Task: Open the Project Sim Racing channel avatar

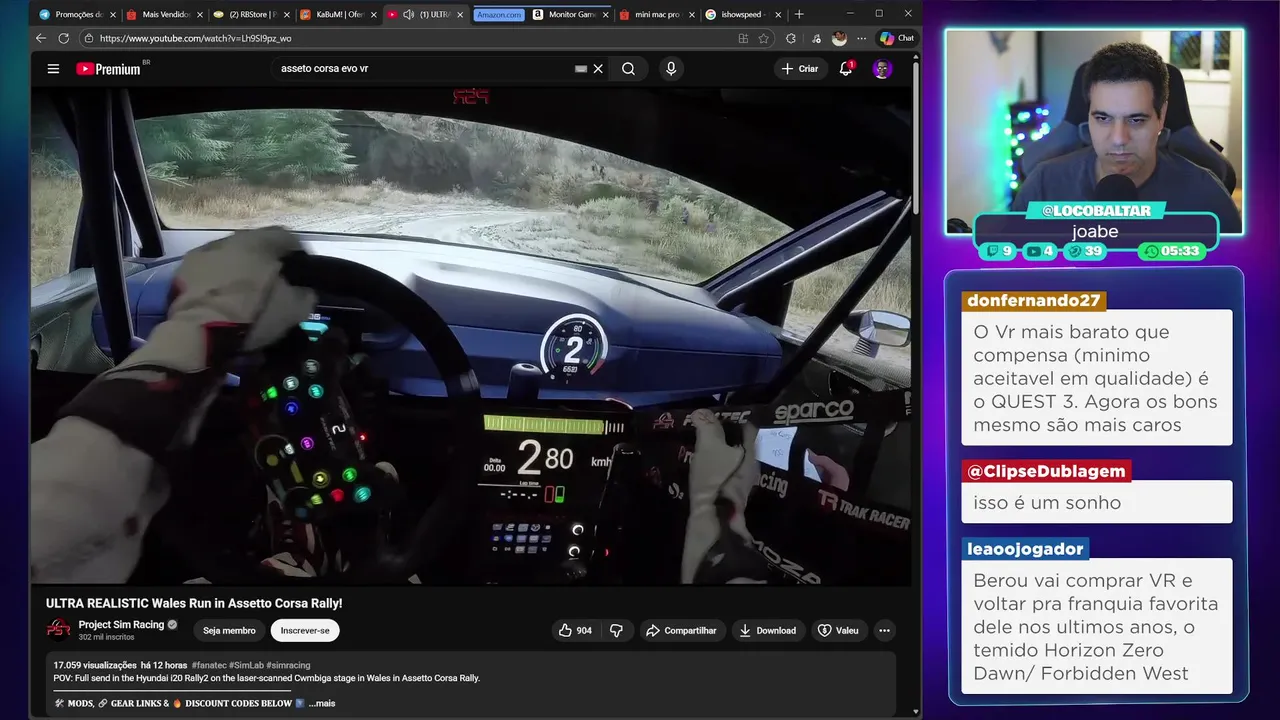Action: tap(58, 629)
